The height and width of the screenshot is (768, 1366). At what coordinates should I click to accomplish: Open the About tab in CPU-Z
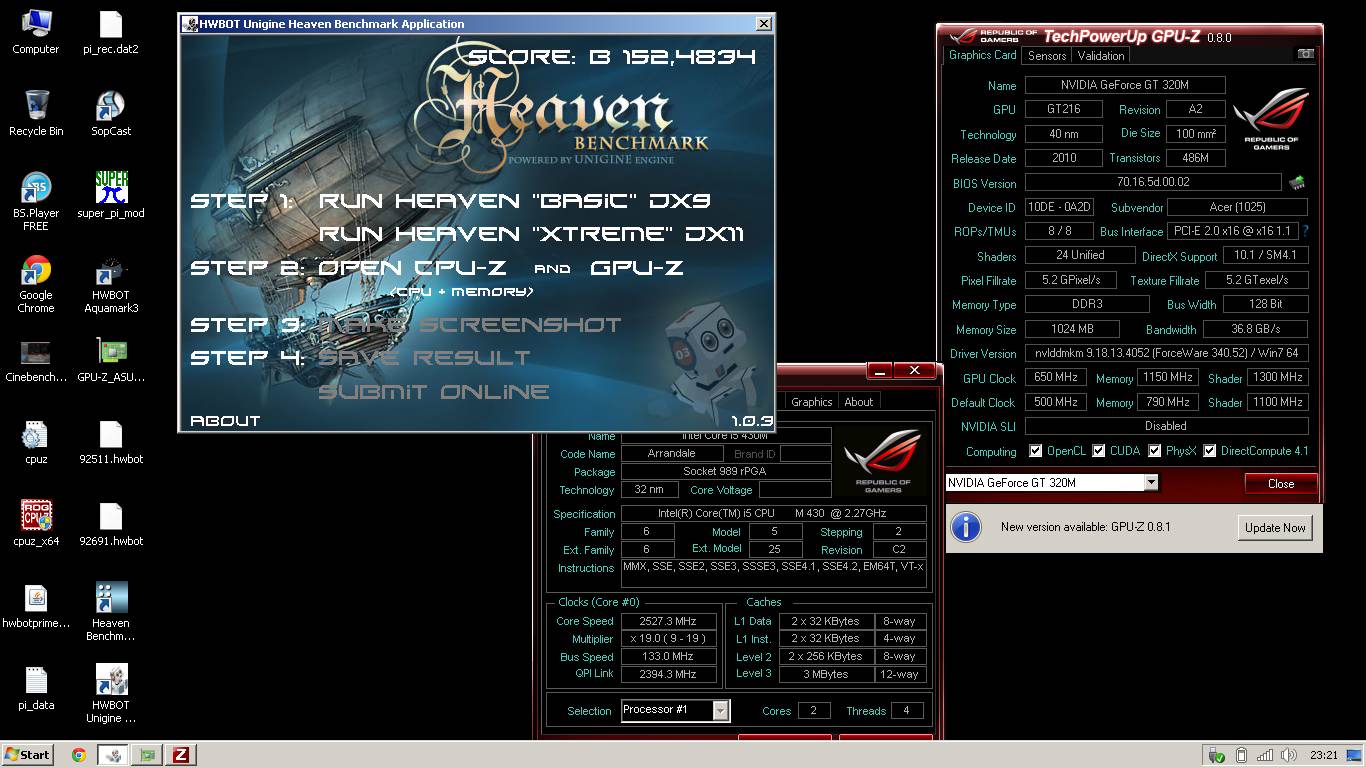[859, 402]
